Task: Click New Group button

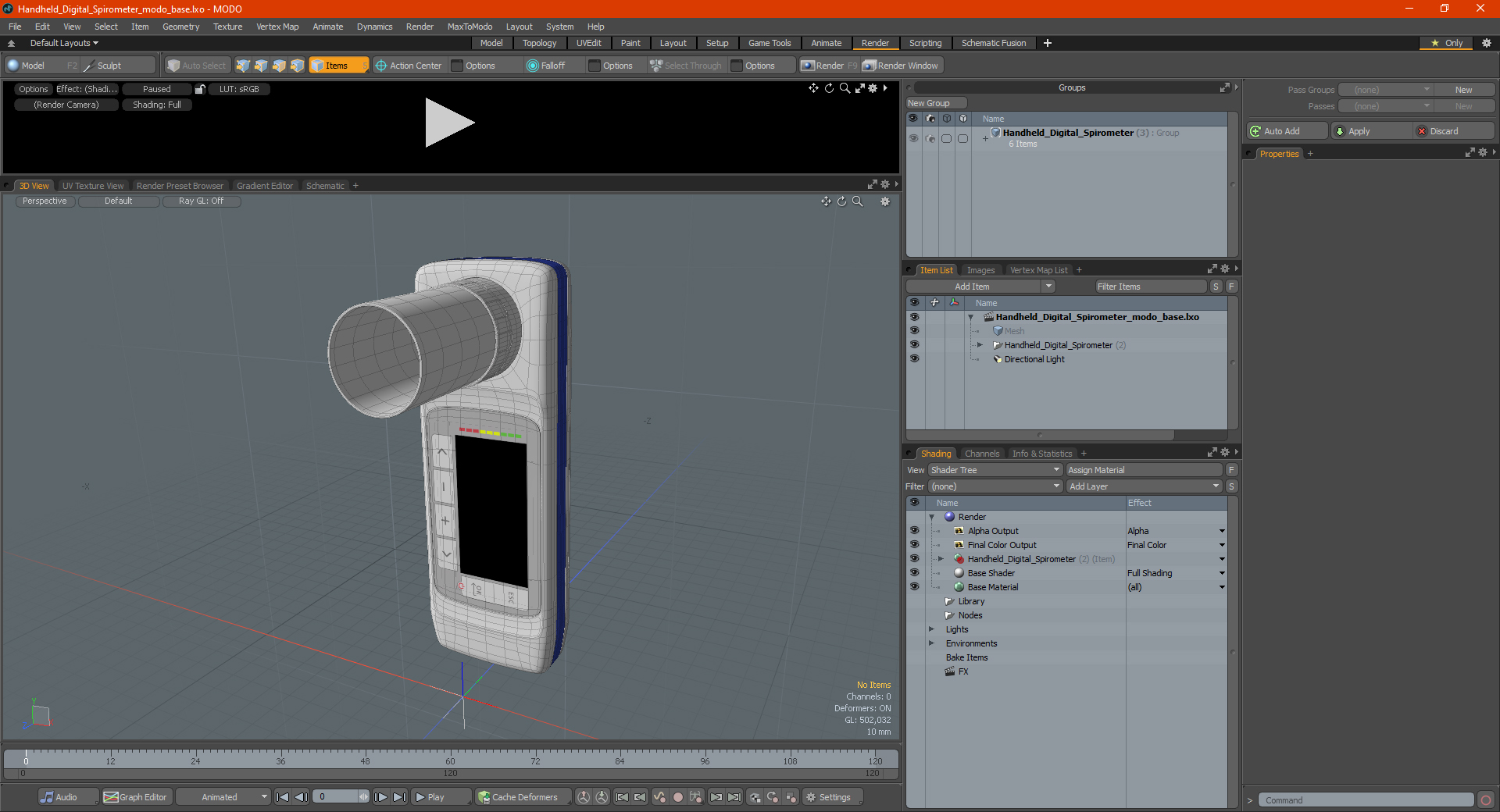Action: click(937, 103)
